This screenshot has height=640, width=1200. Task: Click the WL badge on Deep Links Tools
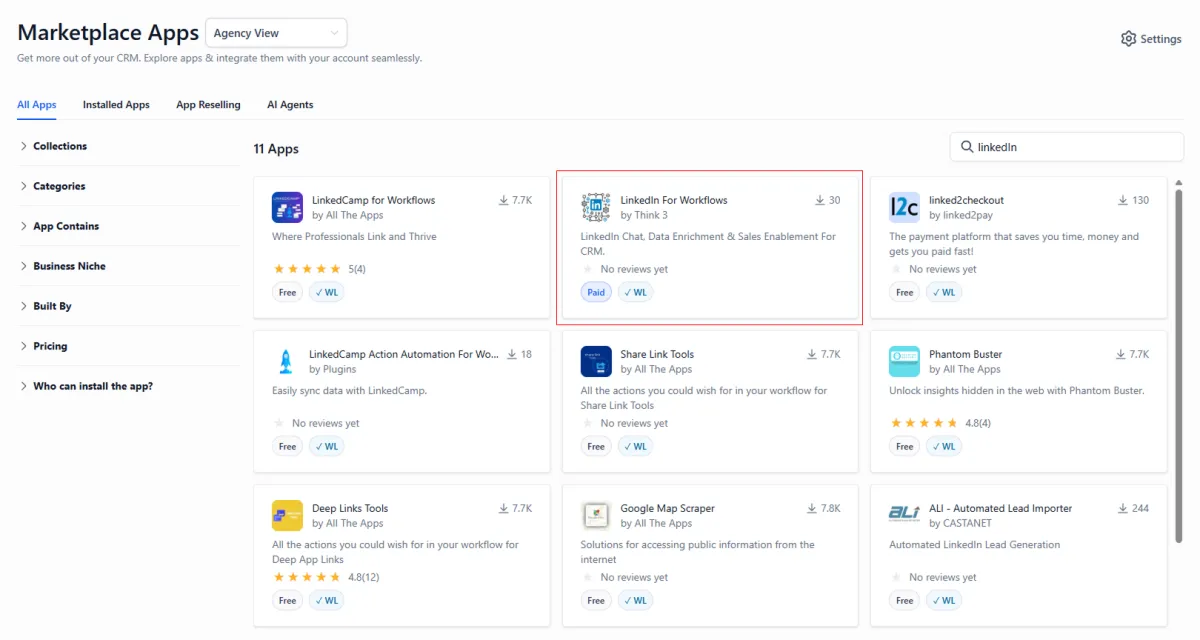326,601
